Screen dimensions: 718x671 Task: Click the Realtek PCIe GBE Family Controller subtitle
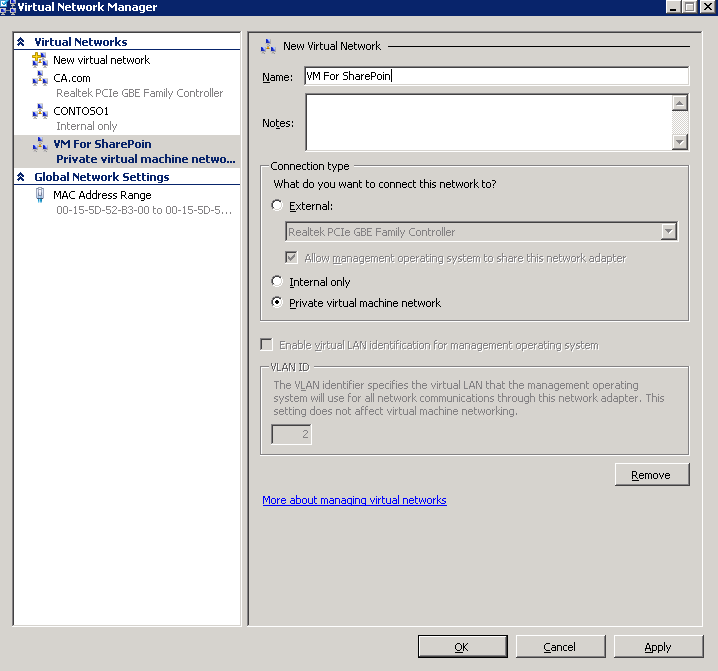coord(140,93)
